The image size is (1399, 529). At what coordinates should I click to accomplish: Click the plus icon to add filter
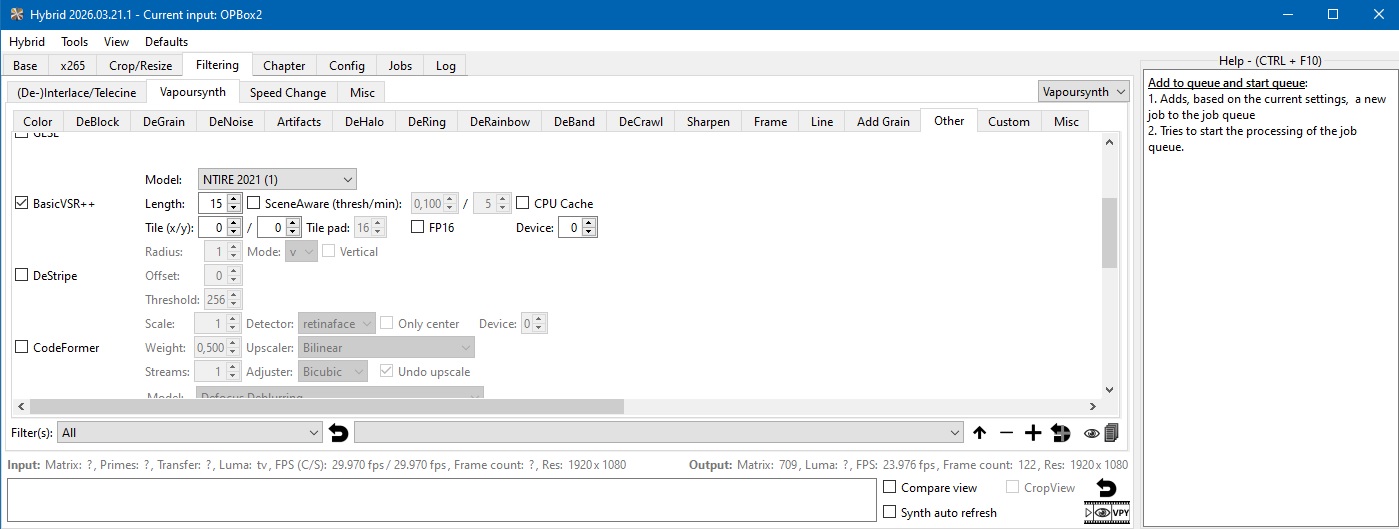click(1033, 433)
